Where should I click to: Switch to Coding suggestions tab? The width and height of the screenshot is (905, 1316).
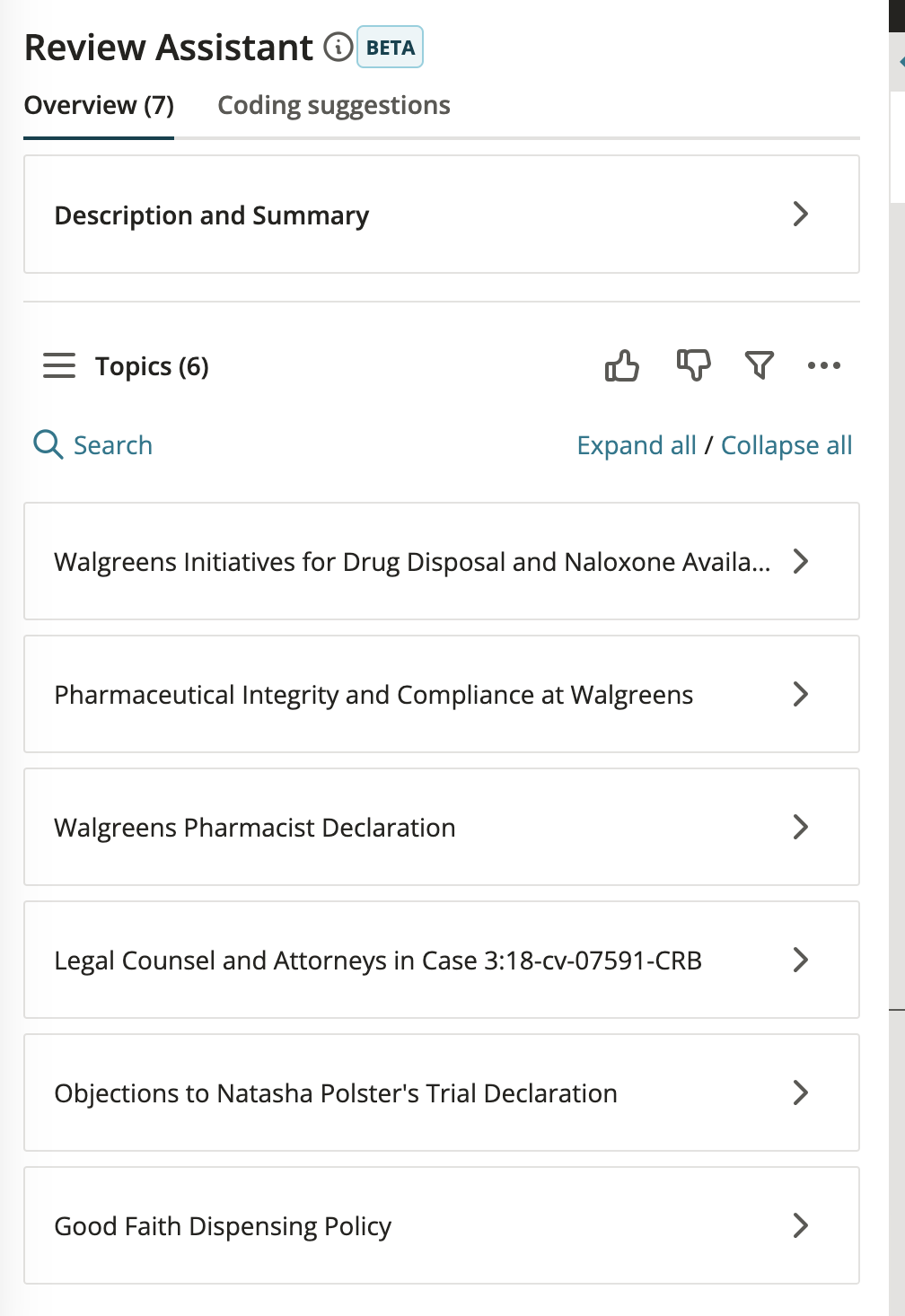334,106
